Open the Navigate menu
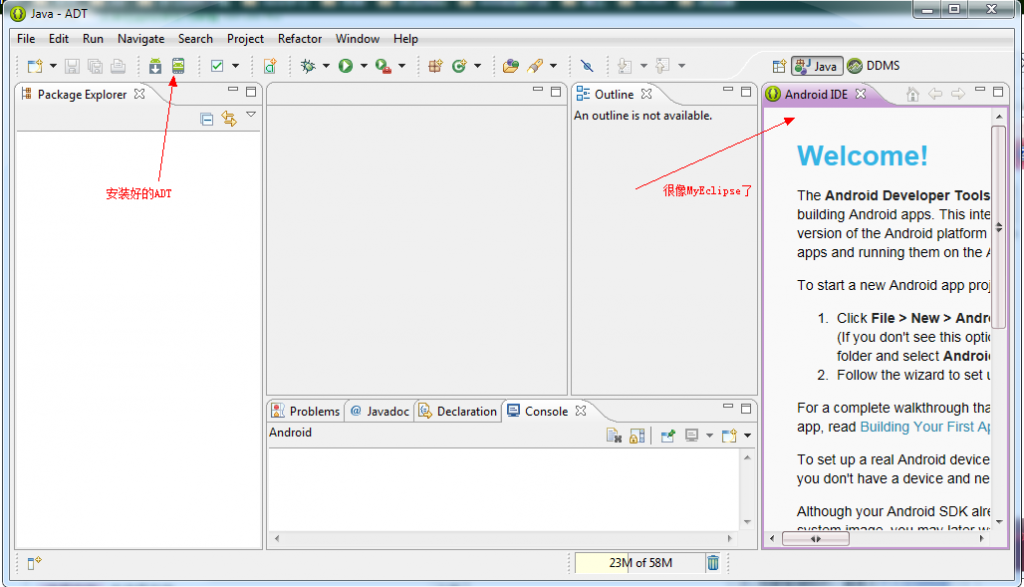1024x587 pixels. coord(141,39)
